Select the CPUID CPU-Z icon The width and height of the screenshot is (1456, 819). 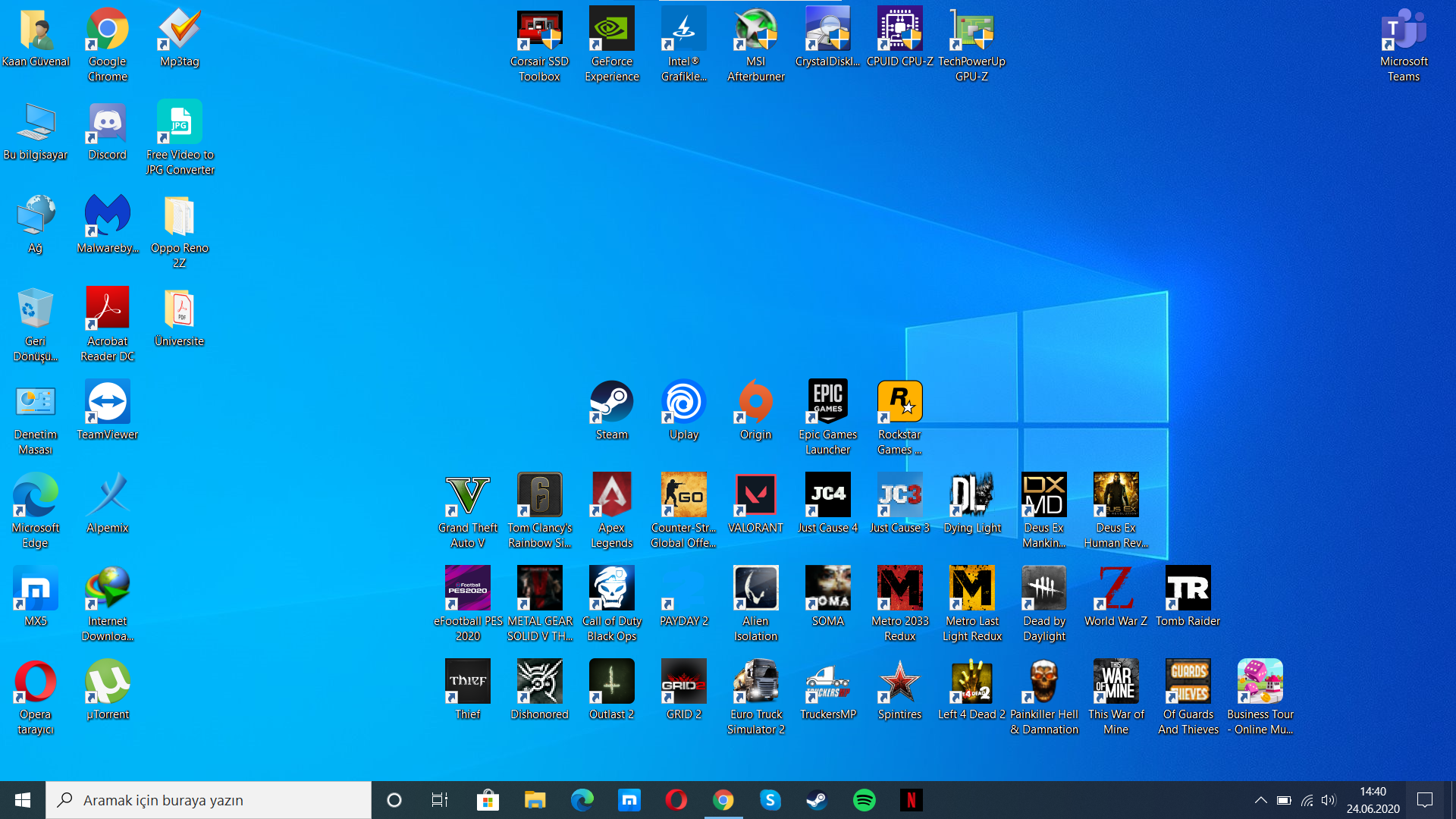pyautogui.click(x=899, y=37)
